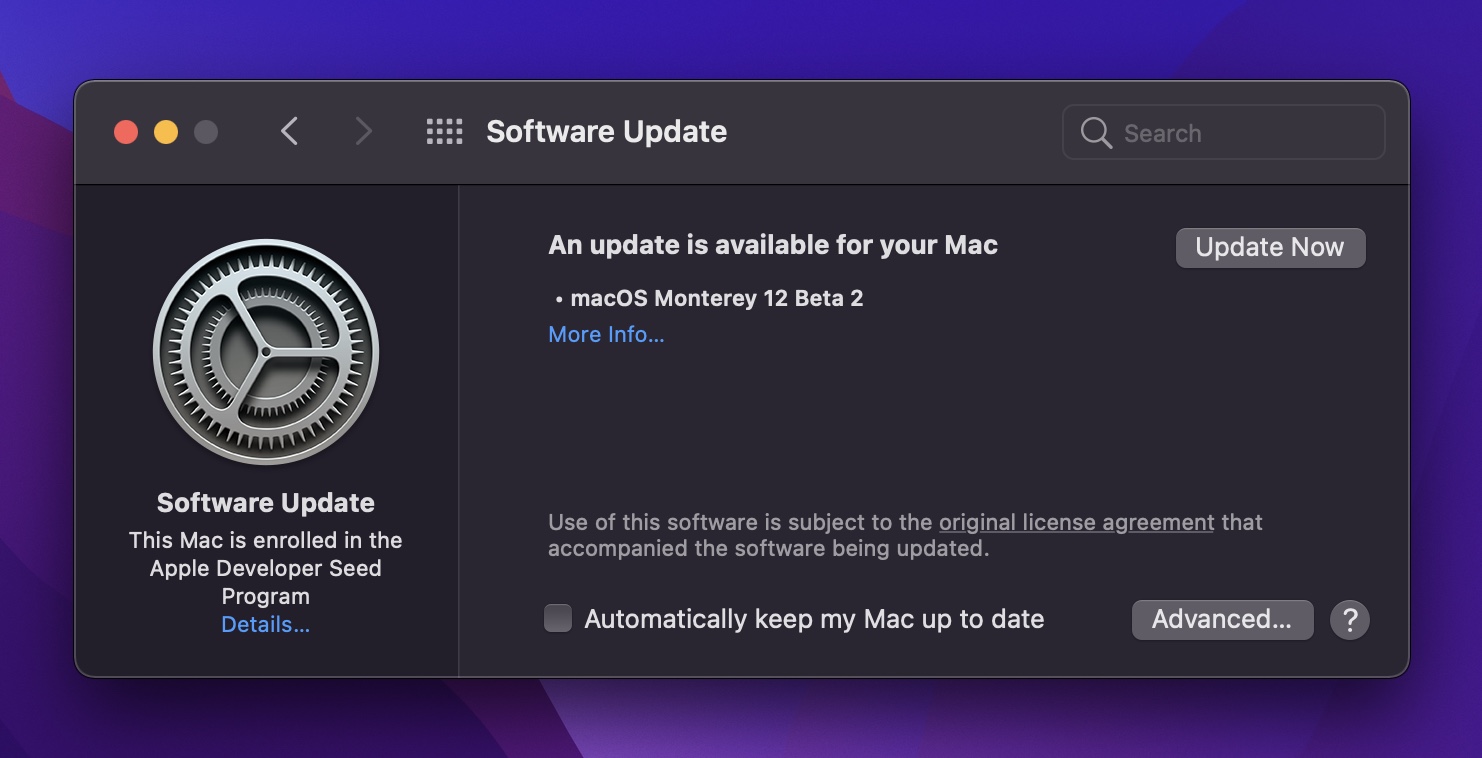Select the macOS Monterey 12 Beta 2 entry
The image size is (1482, 758).
tap(716, 298)
